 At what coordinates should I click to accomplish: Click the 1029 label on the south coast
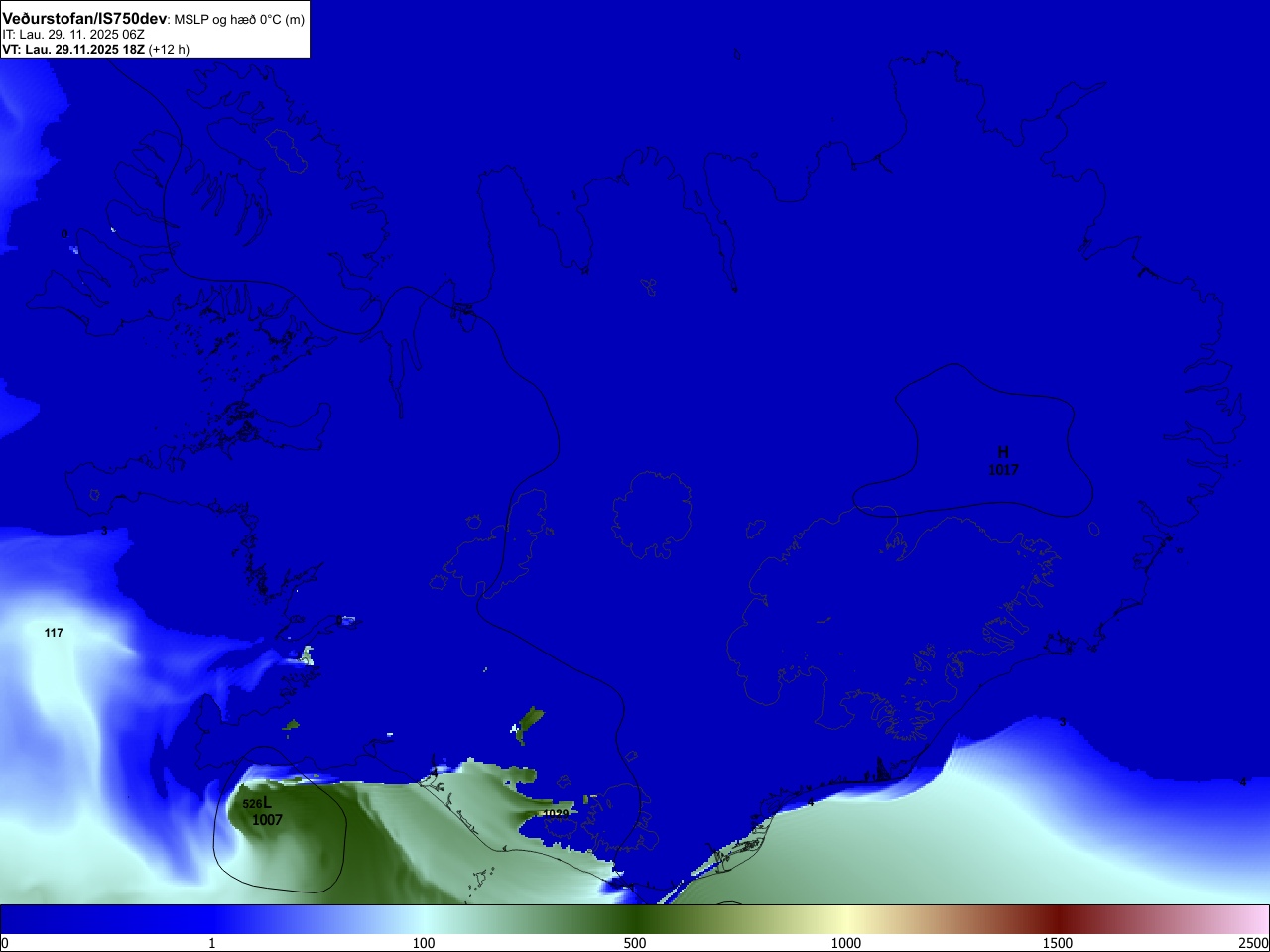point(557,814)
